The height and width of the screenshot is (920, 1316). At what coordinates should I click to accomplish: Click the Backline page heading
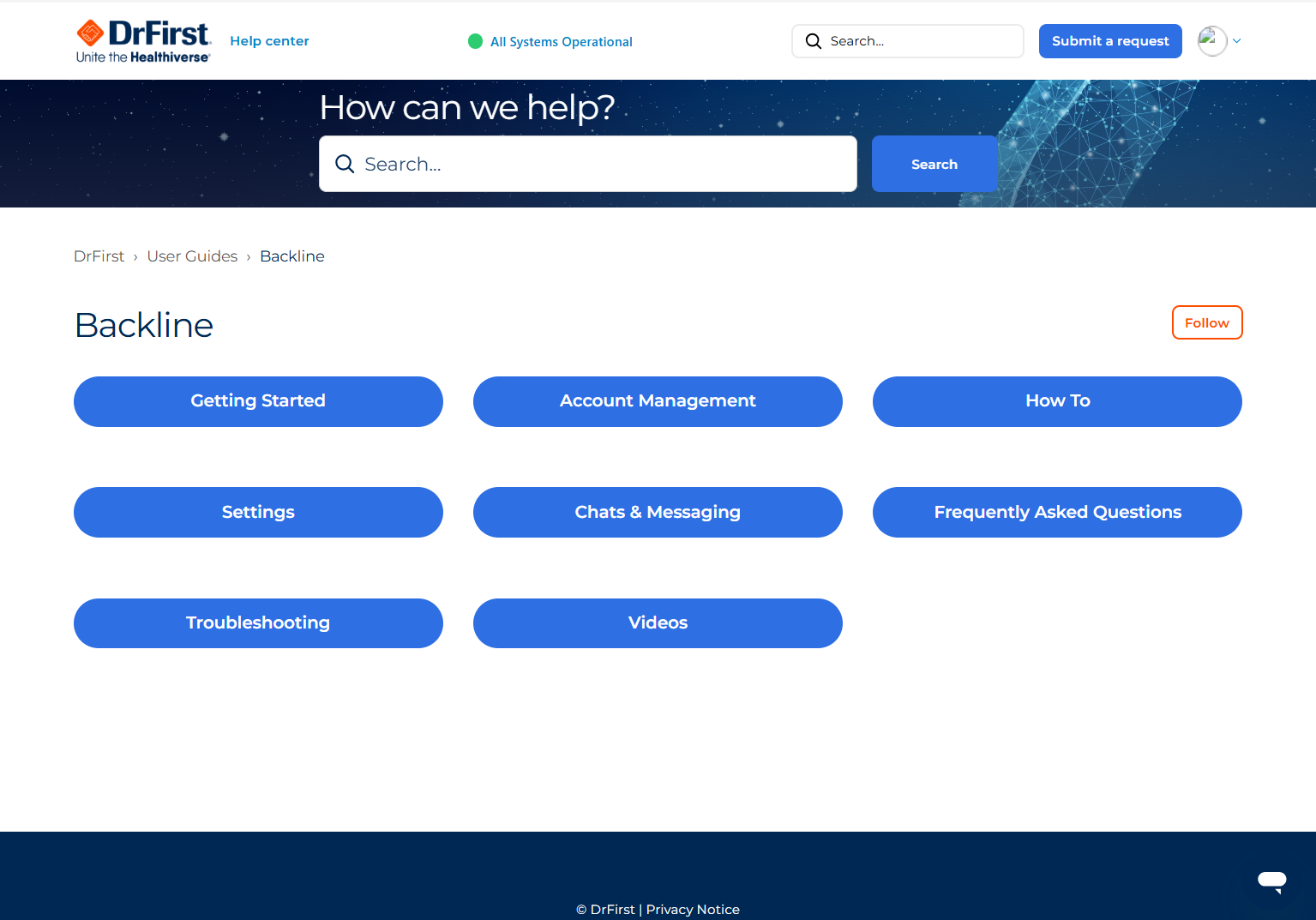[x=144, y=325]
